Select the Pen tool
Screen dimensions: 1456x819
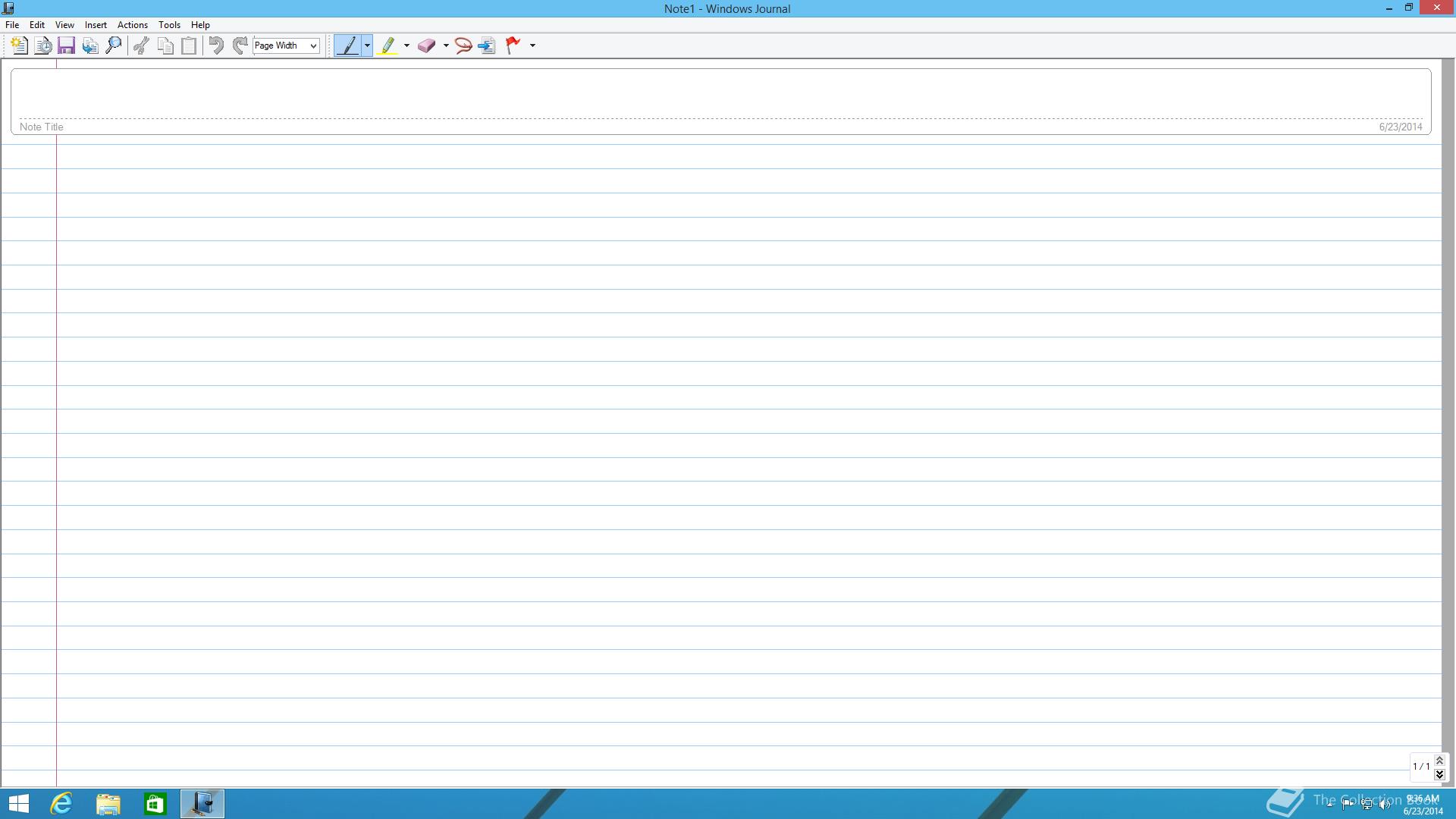click(348, 45)
